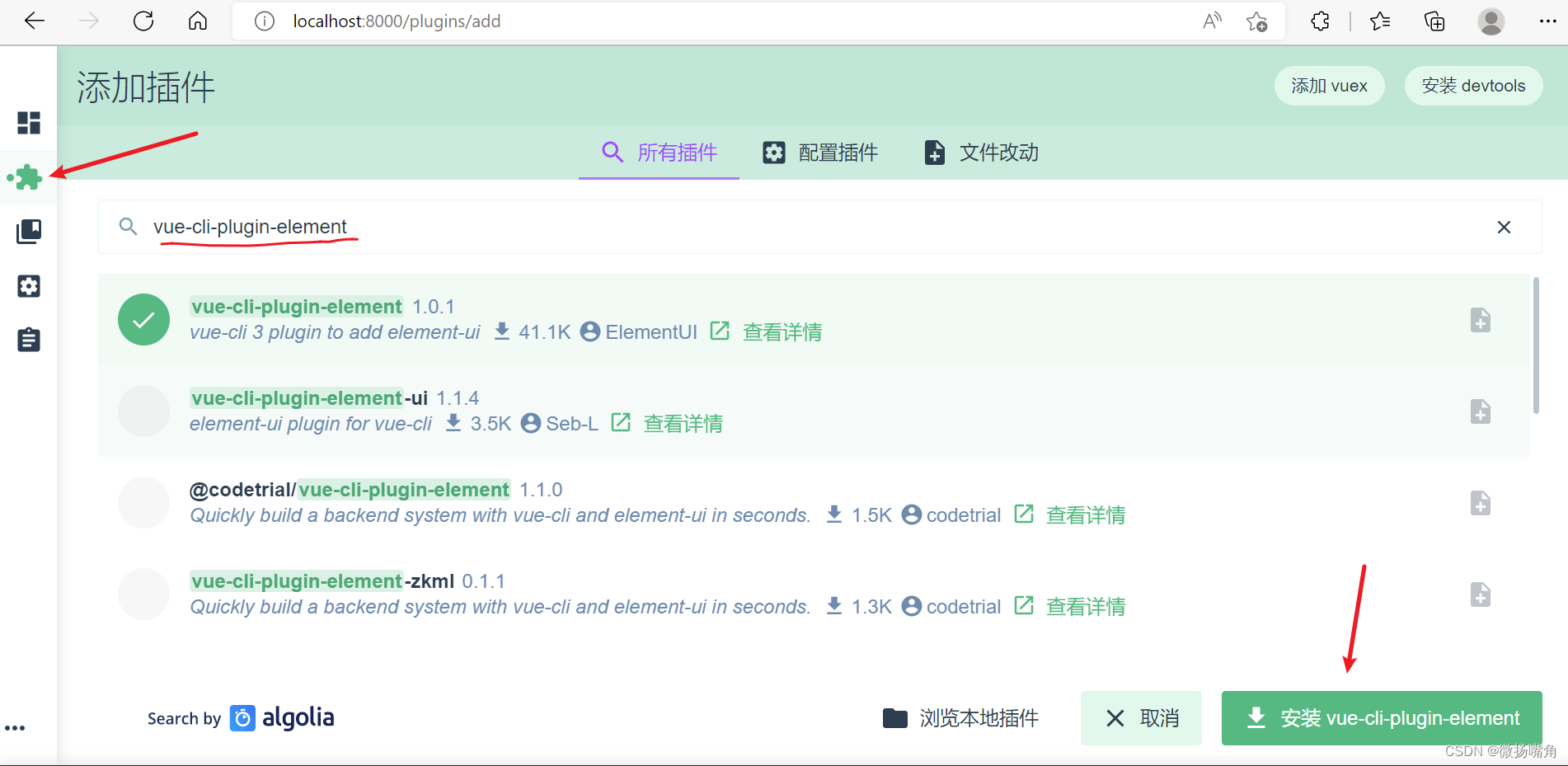Open the ElementUI external link icon
The image size is (1568, 766).
[719, 331]
